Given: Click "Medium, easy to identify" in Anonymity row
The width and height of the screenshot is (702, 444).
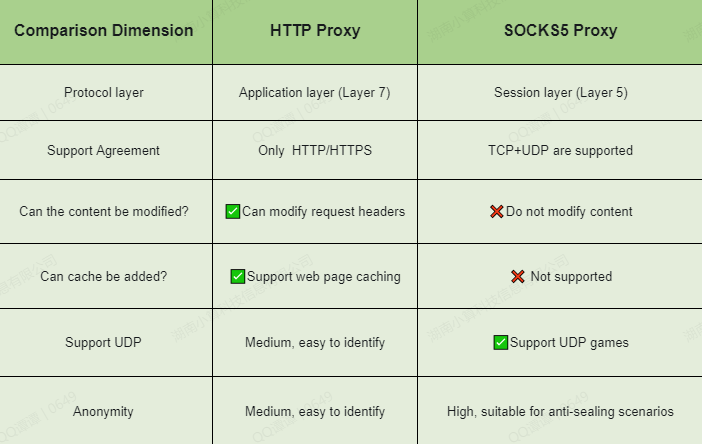Looking at the screenshot, I should [x=315, y=411].
